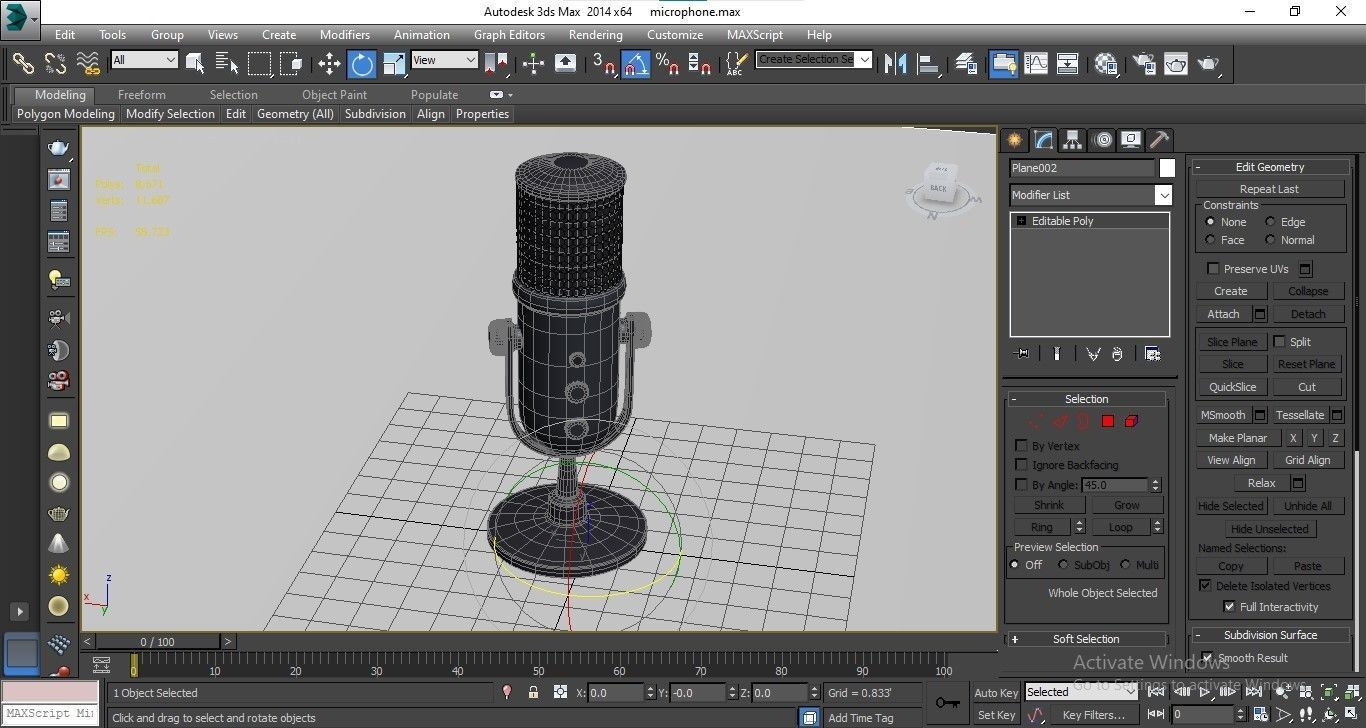Click the Repeat Last button
Viewport: 1366px width, 728px height.
[x=1269, y=189]
